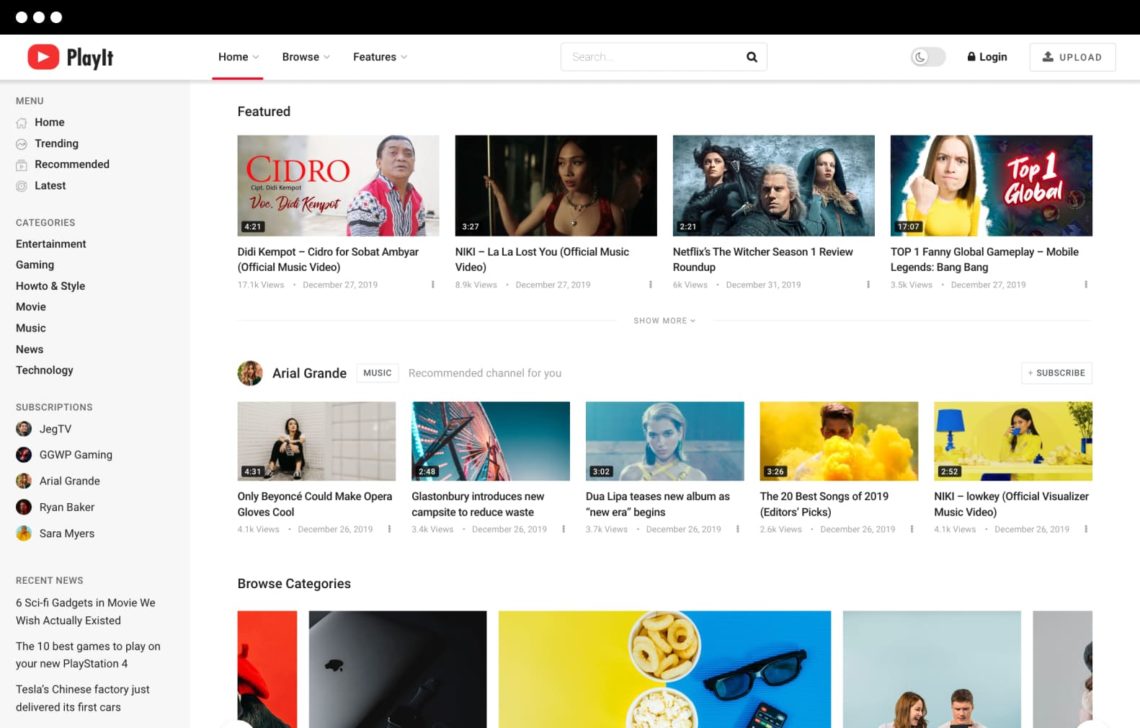
Task: Click the Latest icon in the sidebar menu
Action: [x=22, y=185]
